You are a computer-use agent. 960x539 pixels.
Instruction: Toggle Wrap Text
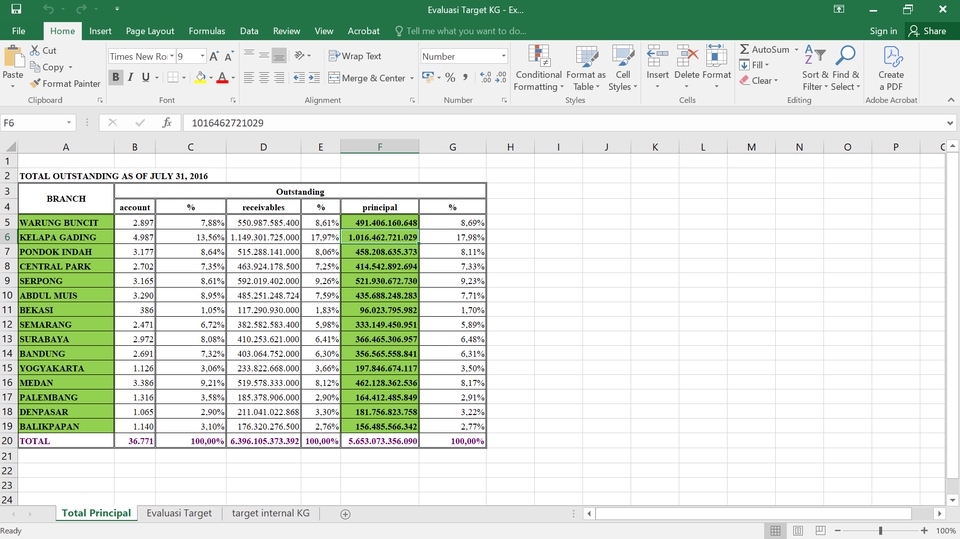[x=354, y=56]
